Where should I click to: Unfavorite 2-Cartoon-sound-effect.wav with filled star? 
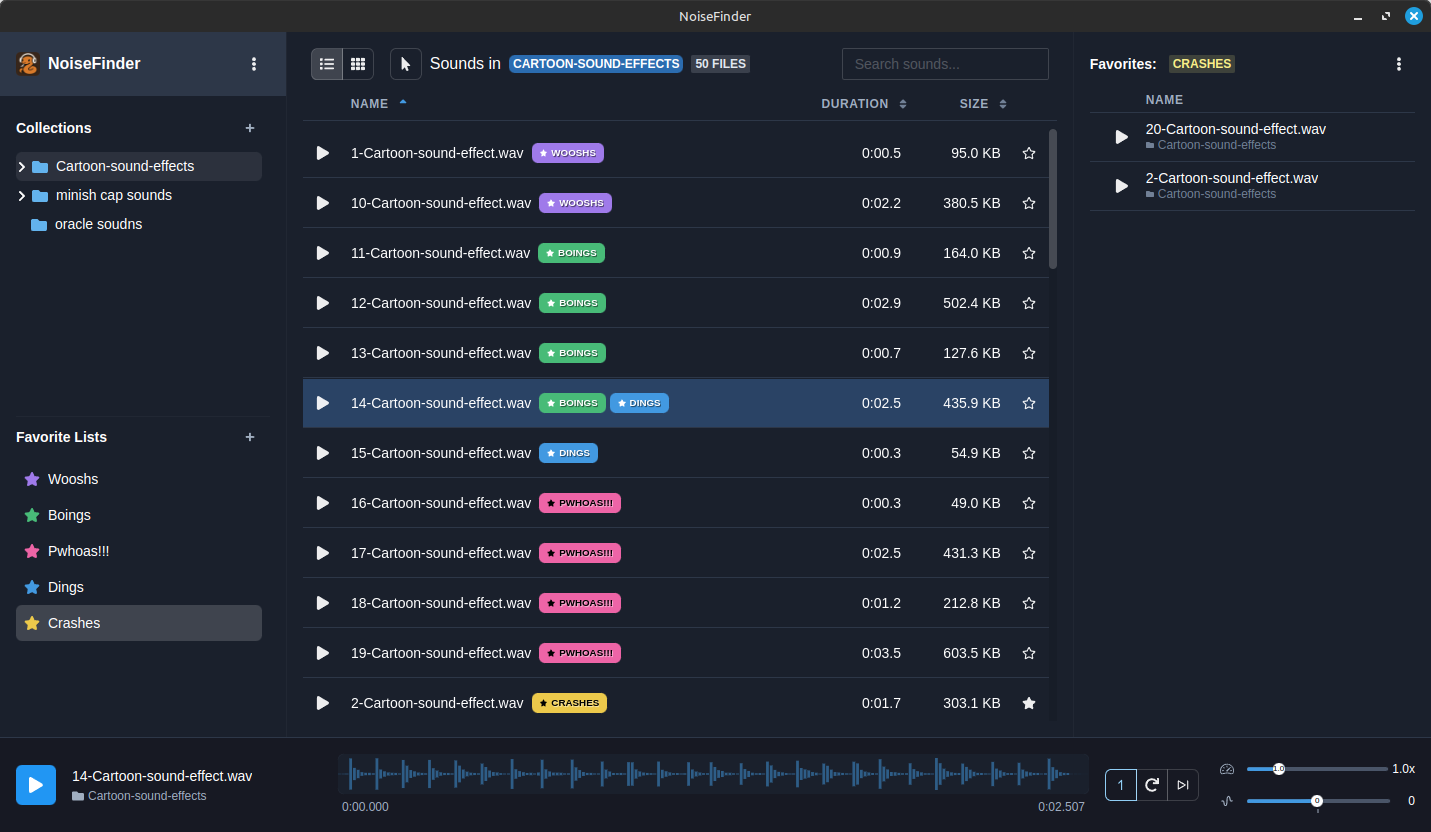tap(1029, 703)
